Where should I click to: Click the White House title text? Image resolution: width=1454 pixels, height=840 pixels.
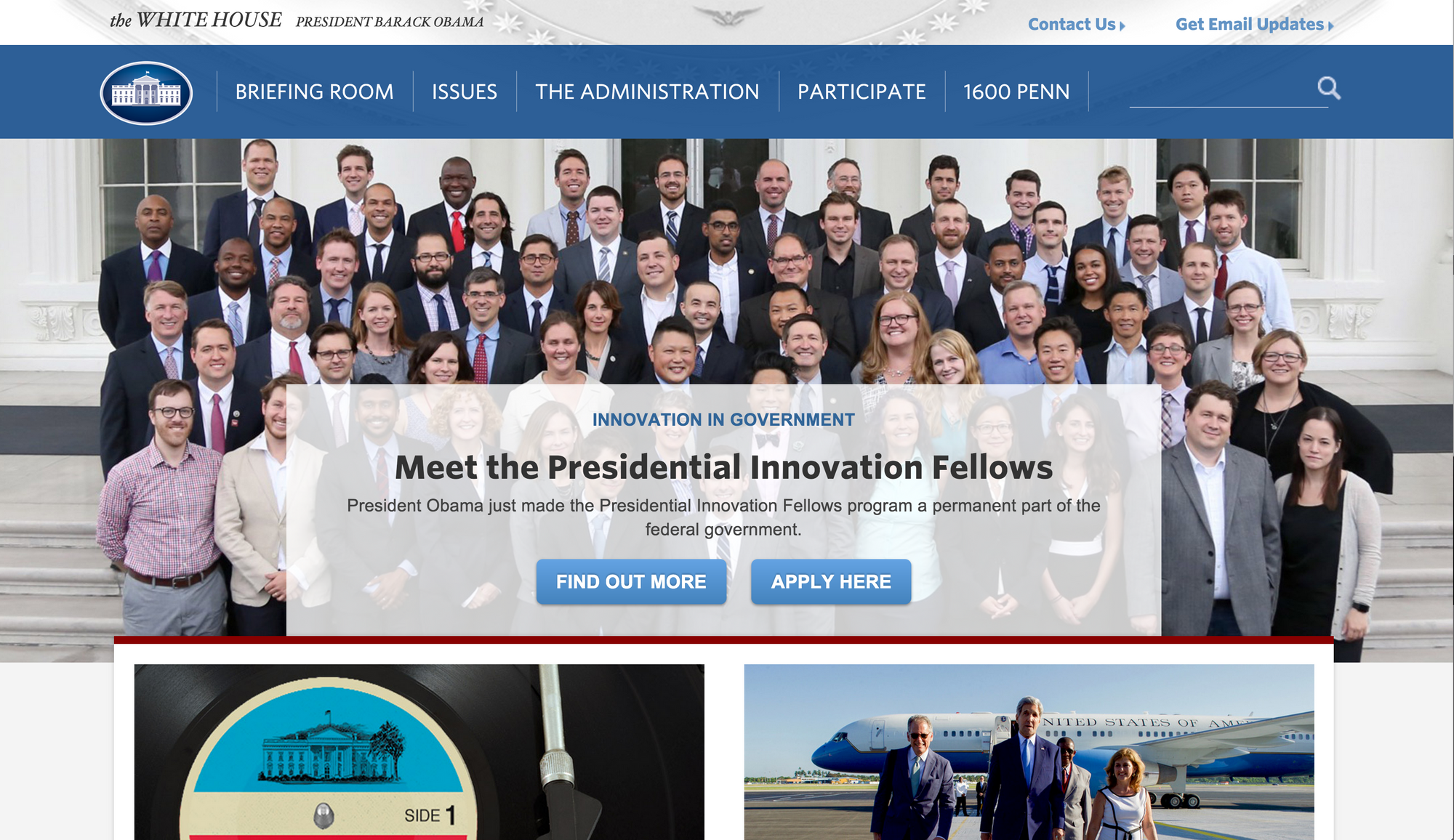196,20
